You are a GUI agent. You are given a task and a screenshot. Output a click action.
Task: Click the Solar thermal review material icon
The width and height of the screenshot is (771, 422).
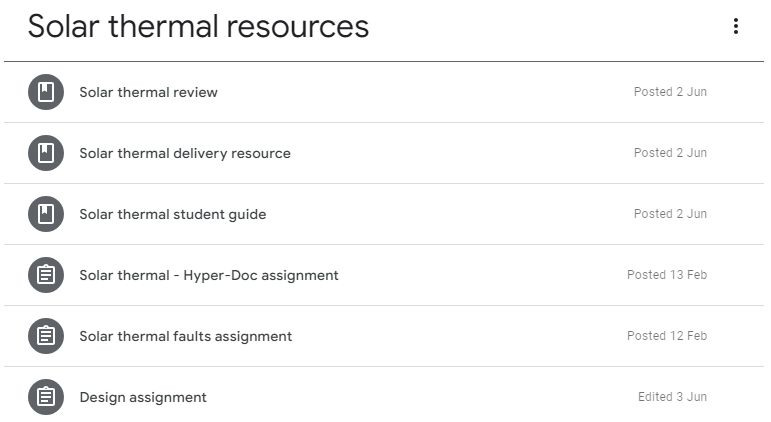45,92
